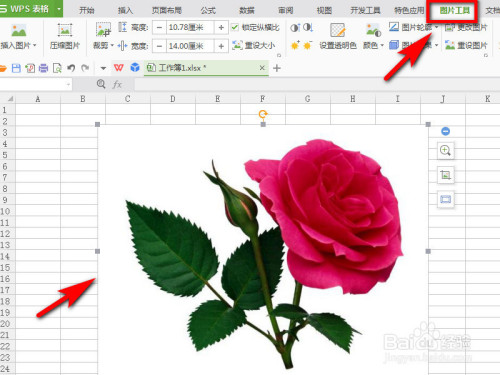Switch to the 特色应用 tab

[x=409, y=10]
